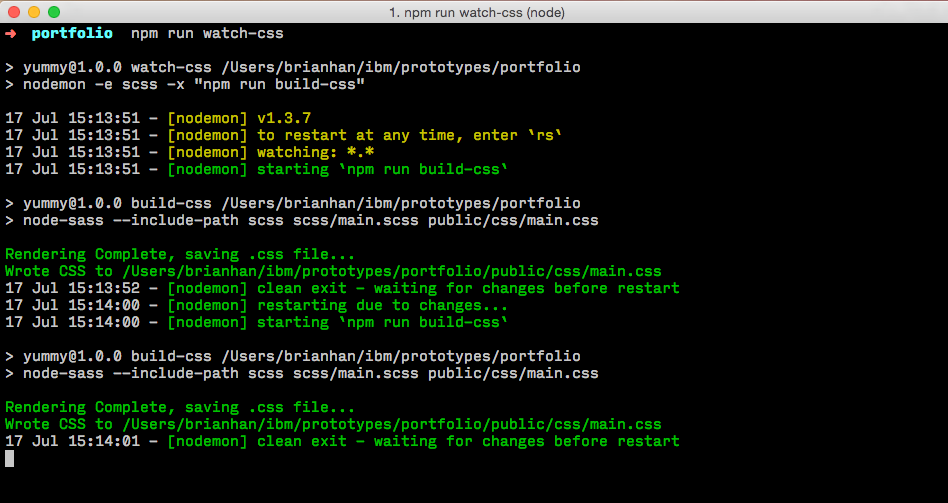Screen dimensions: 948x503
Task: Click the 15:13:52 "clean exit" log line
Action: (x=342, y=288)
